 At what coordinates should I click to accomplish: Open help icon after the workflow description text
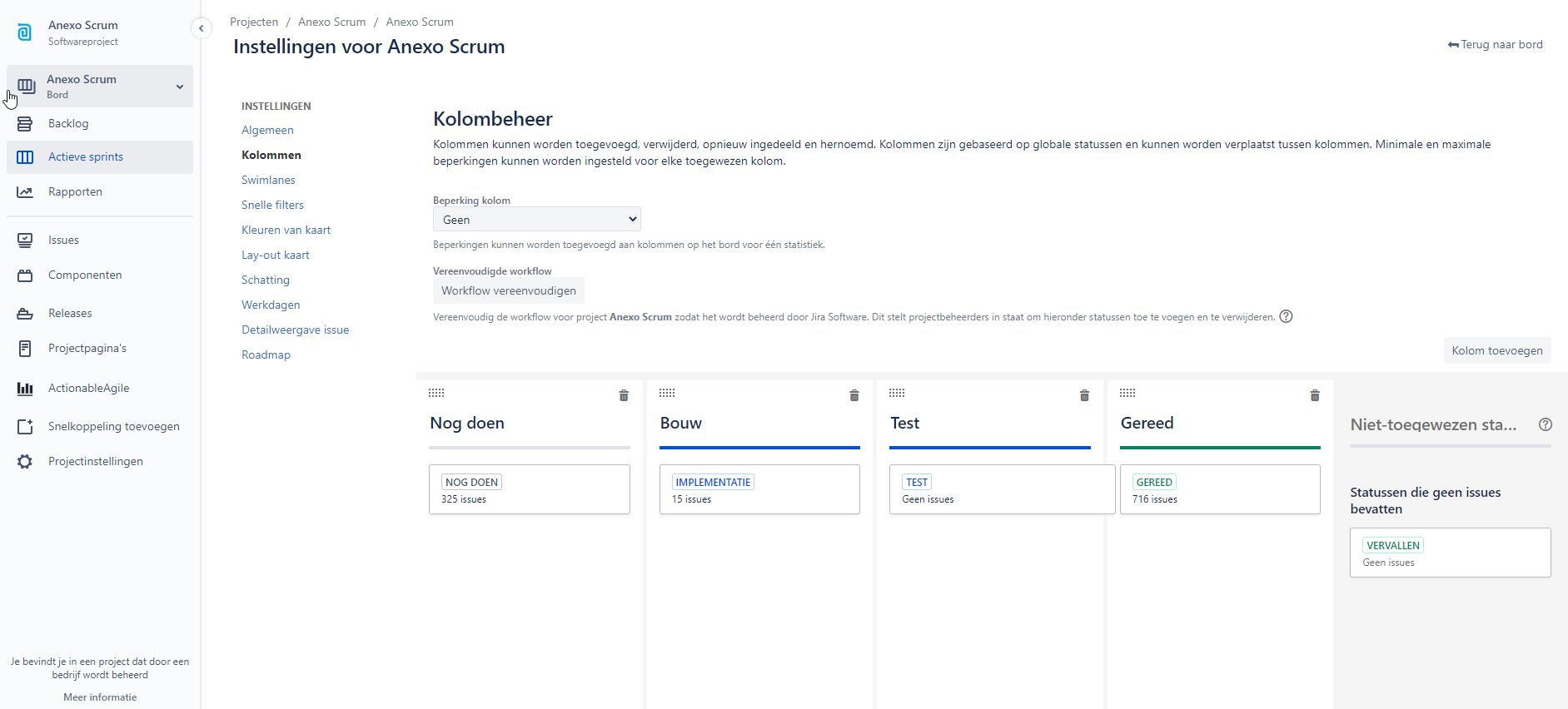pos(1286,316)
